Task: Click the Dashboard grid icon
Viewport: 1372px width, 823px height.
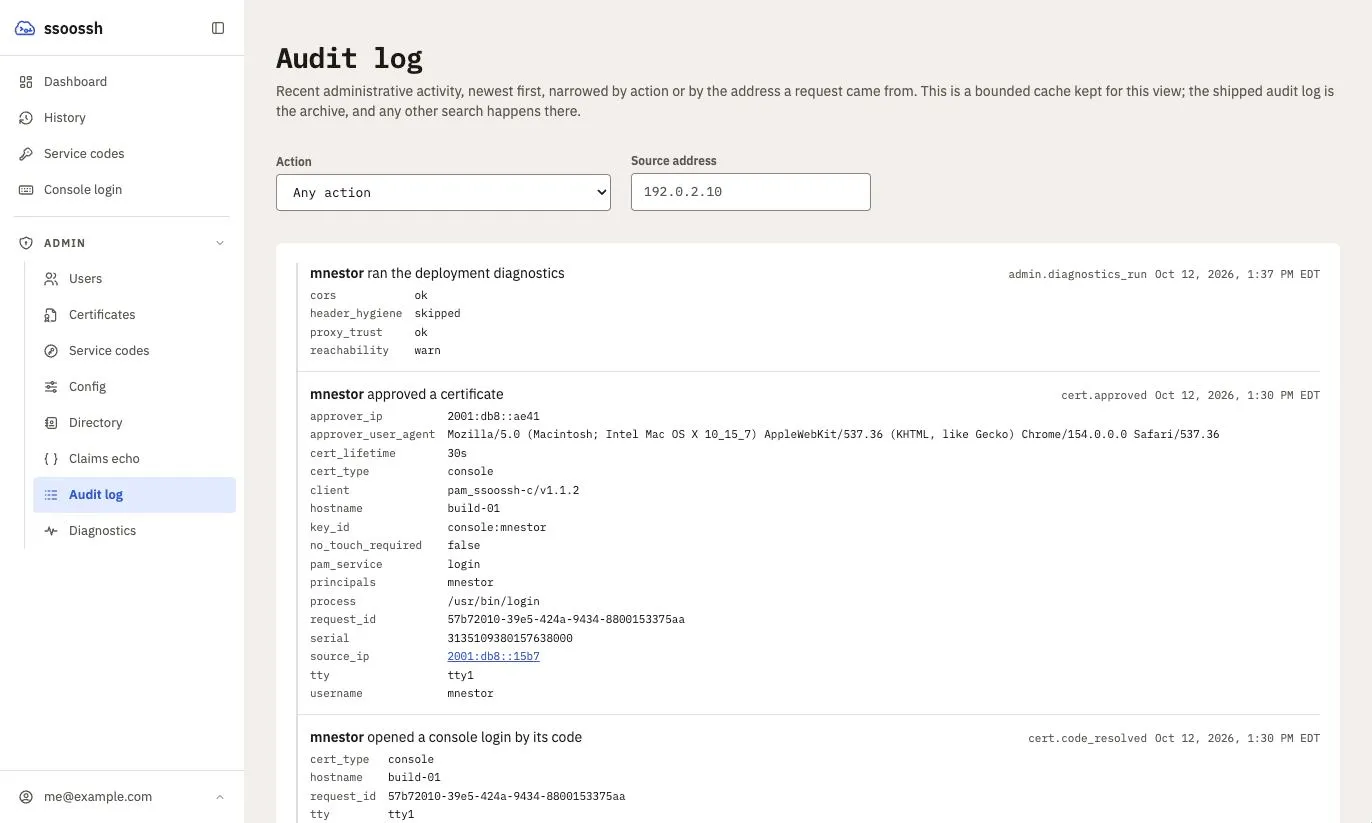Action: pos(26,82)
